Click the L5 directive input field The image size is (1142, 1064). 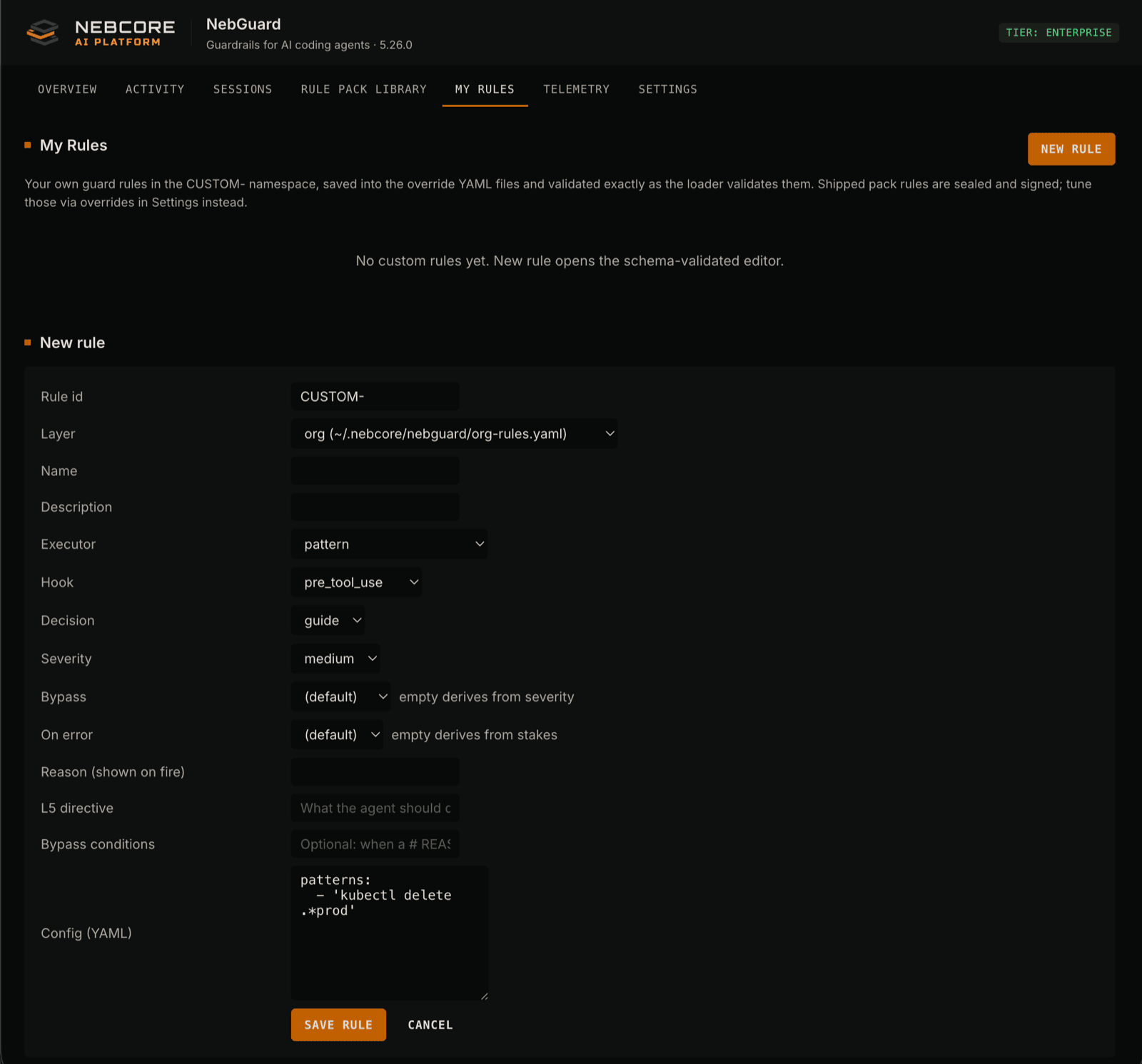pos(375,809)
